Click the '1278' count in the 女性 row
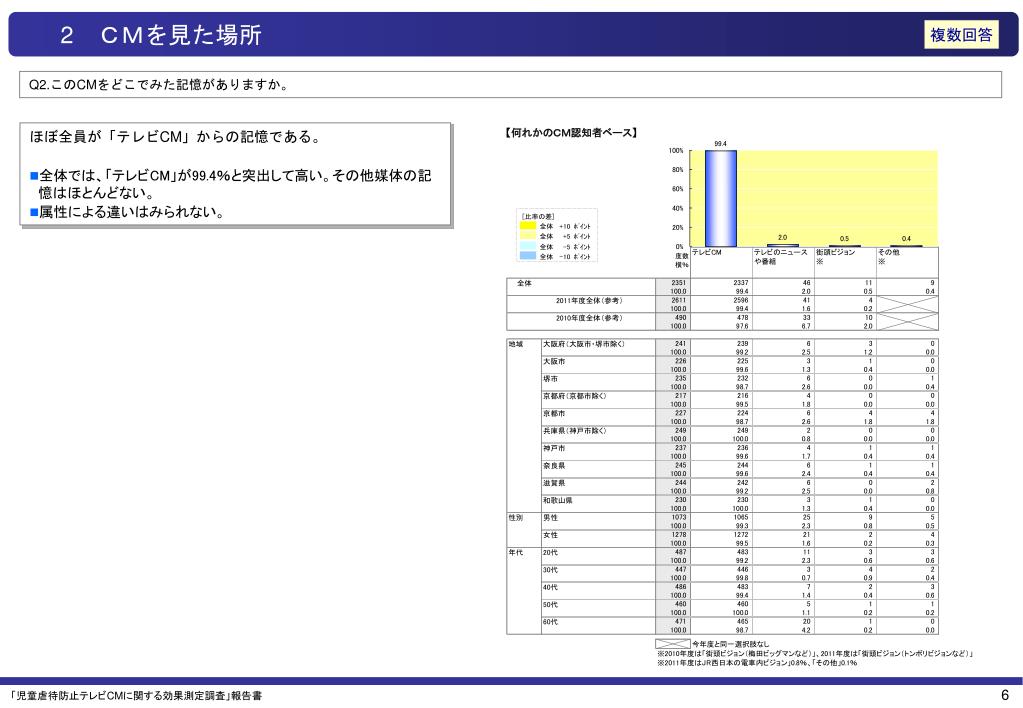The height and width of the screenshot is (708, 1023). [679, 535]
